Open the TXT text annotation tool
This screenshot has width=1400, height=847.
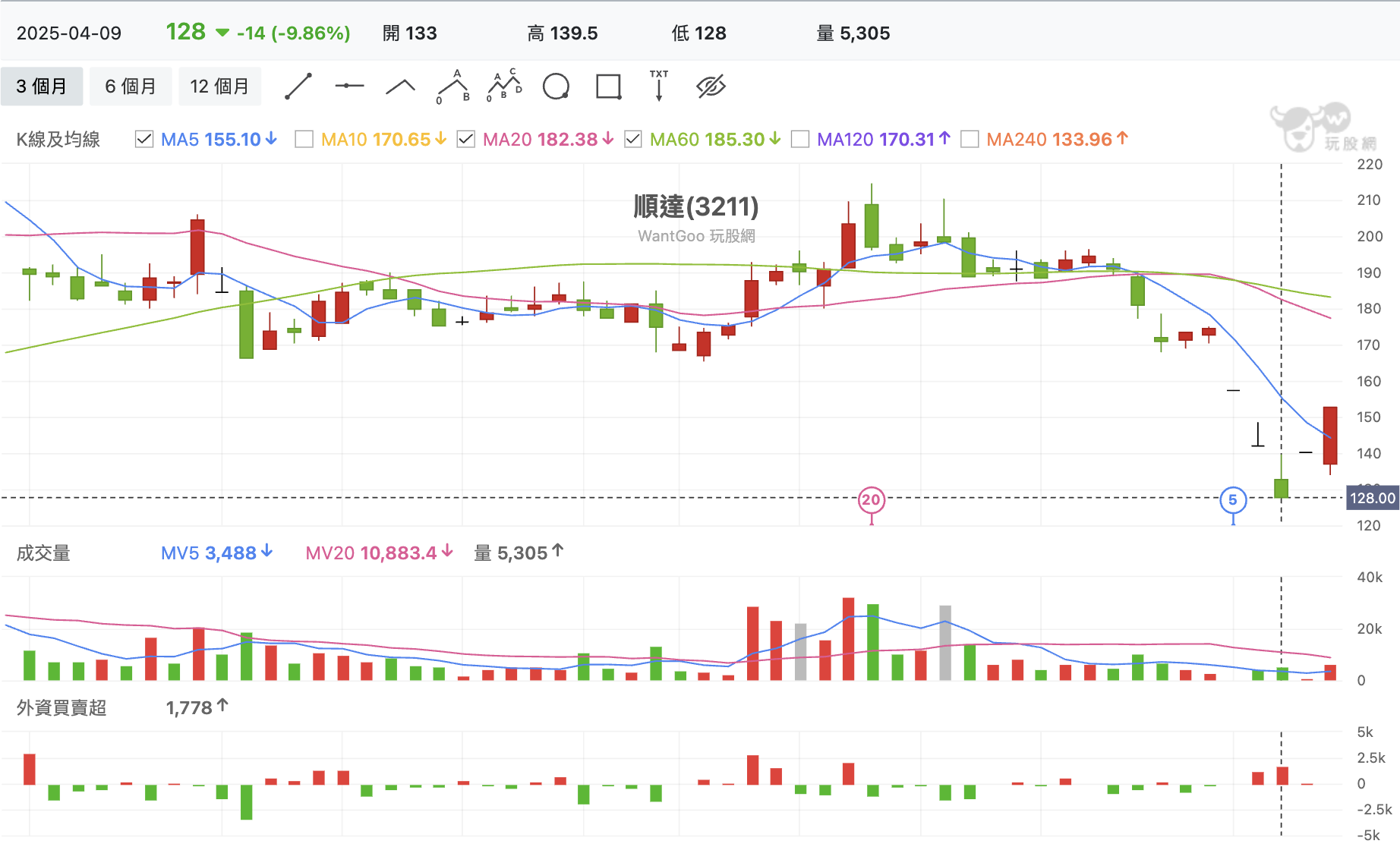coord(658,86)
